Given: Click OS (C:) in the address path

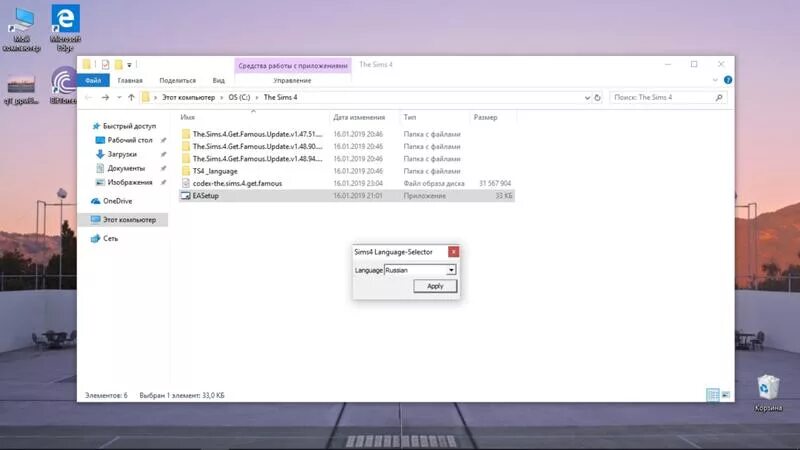Looking at the screenshot, I should click(x=239, y=97).
